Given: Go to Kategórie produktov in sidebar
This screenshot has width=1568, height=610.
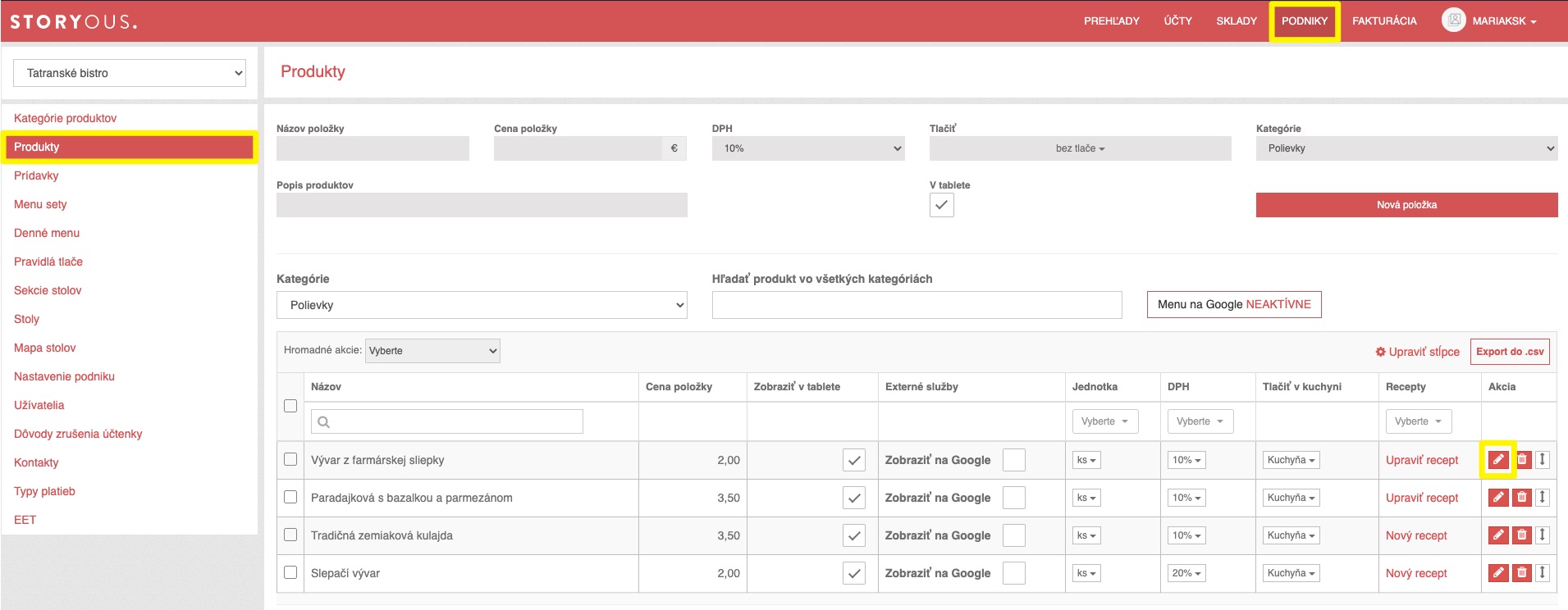Looking at the screenshot, I should coord(65,118).
